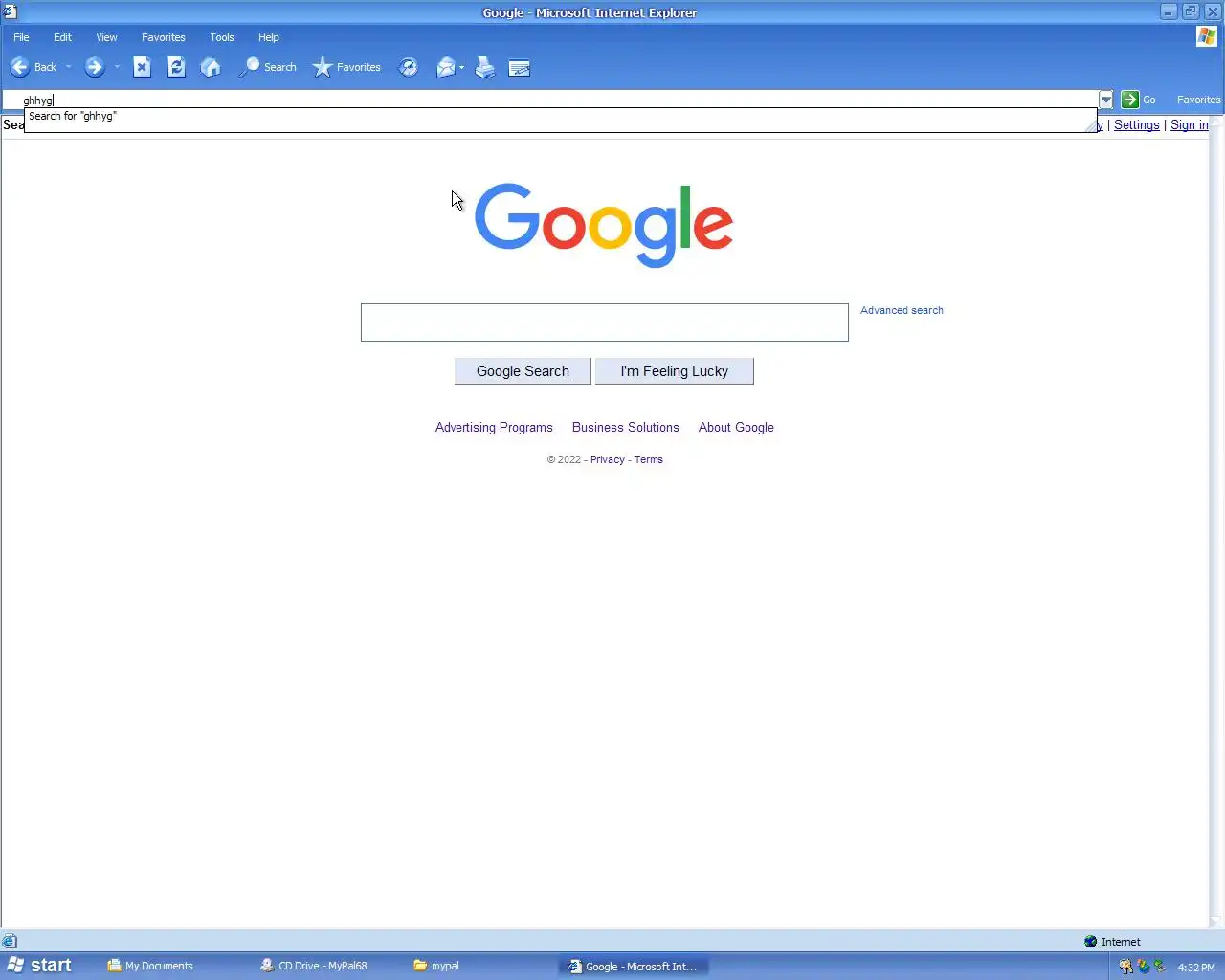Switch to CD Drive - MyPal68 taskbar window
The height and width of the screenshot is (980, 1225).
[x=314, y=966]
